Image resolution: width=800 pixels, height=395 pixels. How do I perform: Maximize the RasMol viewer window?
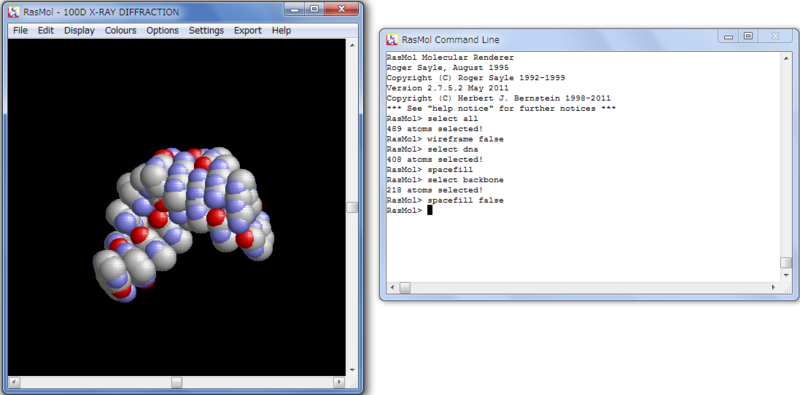pyautogui.click(x=314, y=9)
